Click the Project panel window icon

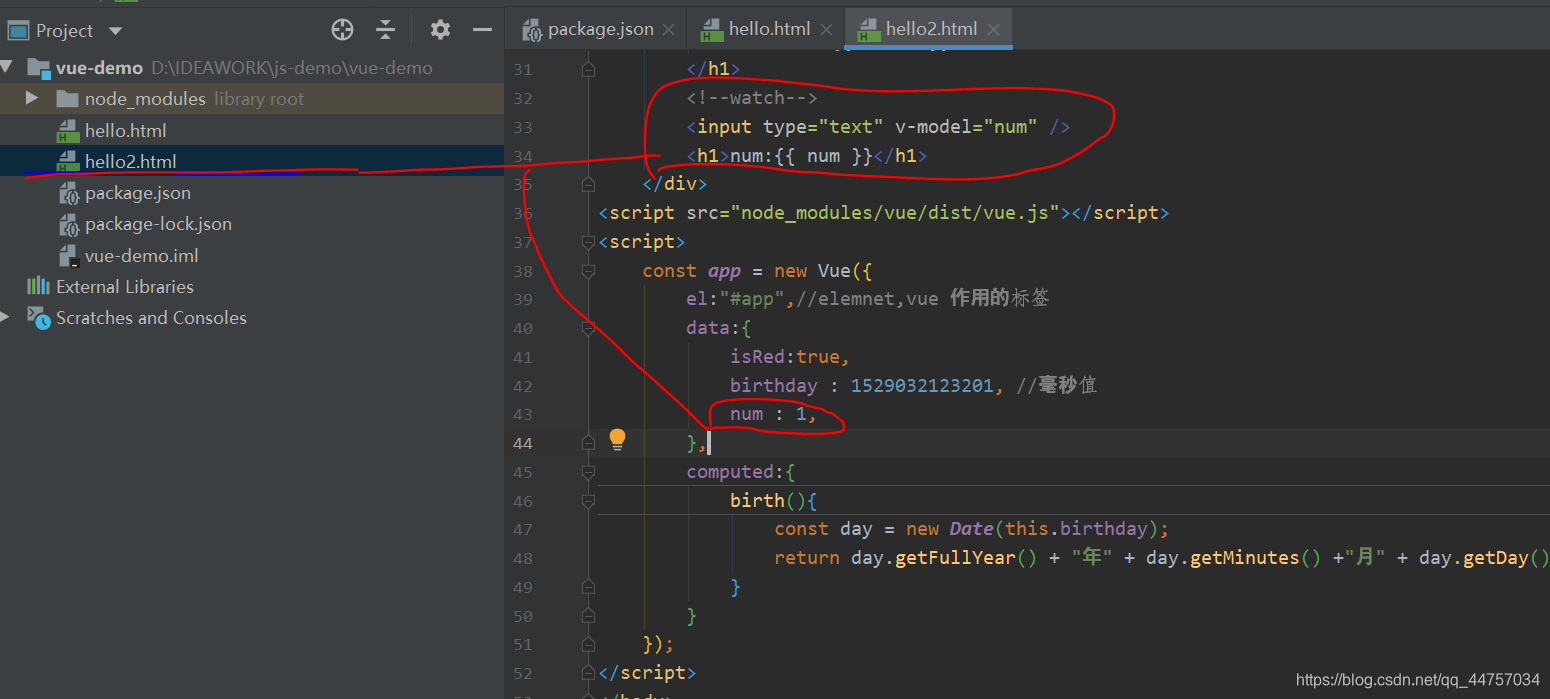(18, 31)
